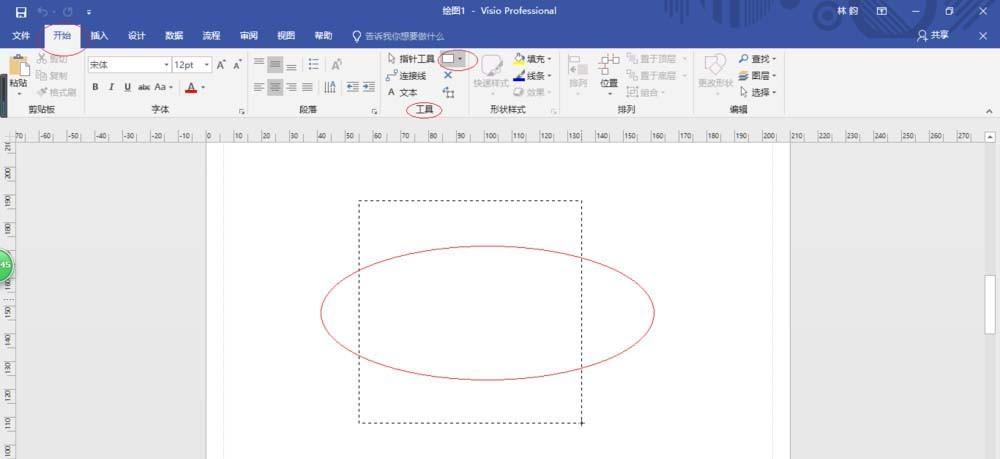Screen dimensions: 1000x459
Task: Expand the font color dropdown arrow
Action: click(x=203, y=87)
